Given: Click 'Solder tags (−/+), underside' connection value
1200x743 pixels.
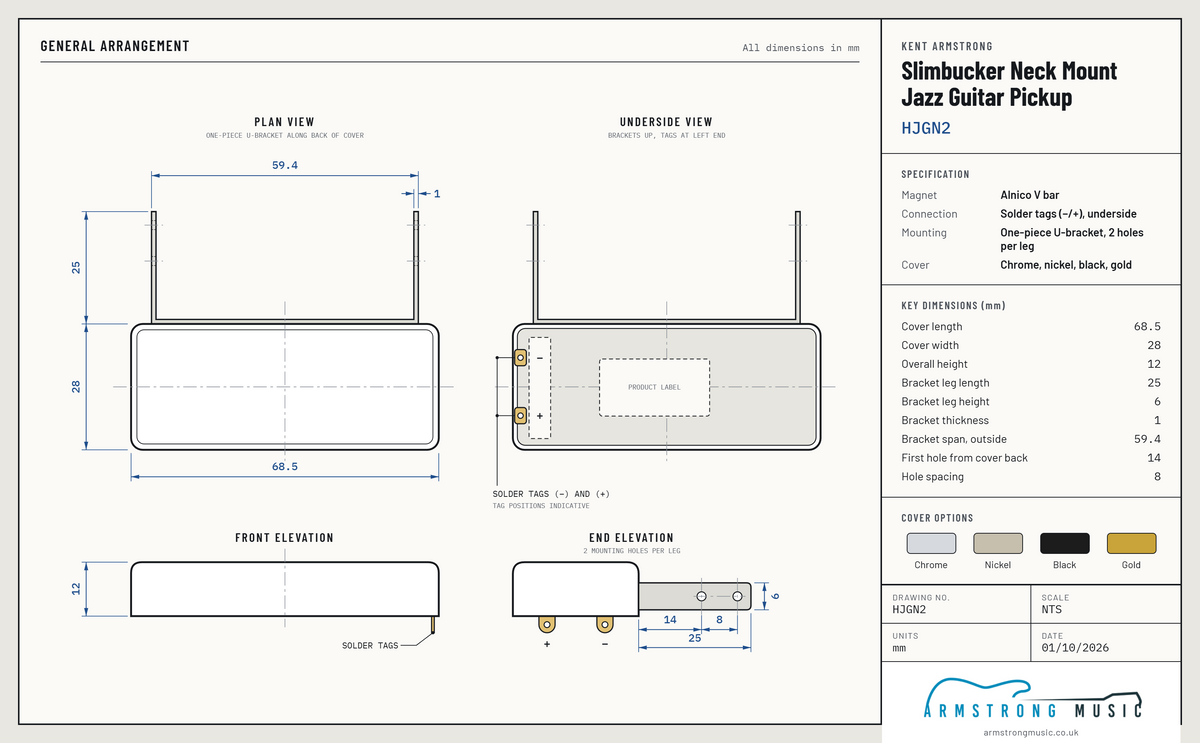Looking at the screenshot, I should click(x=1068, y=214).
